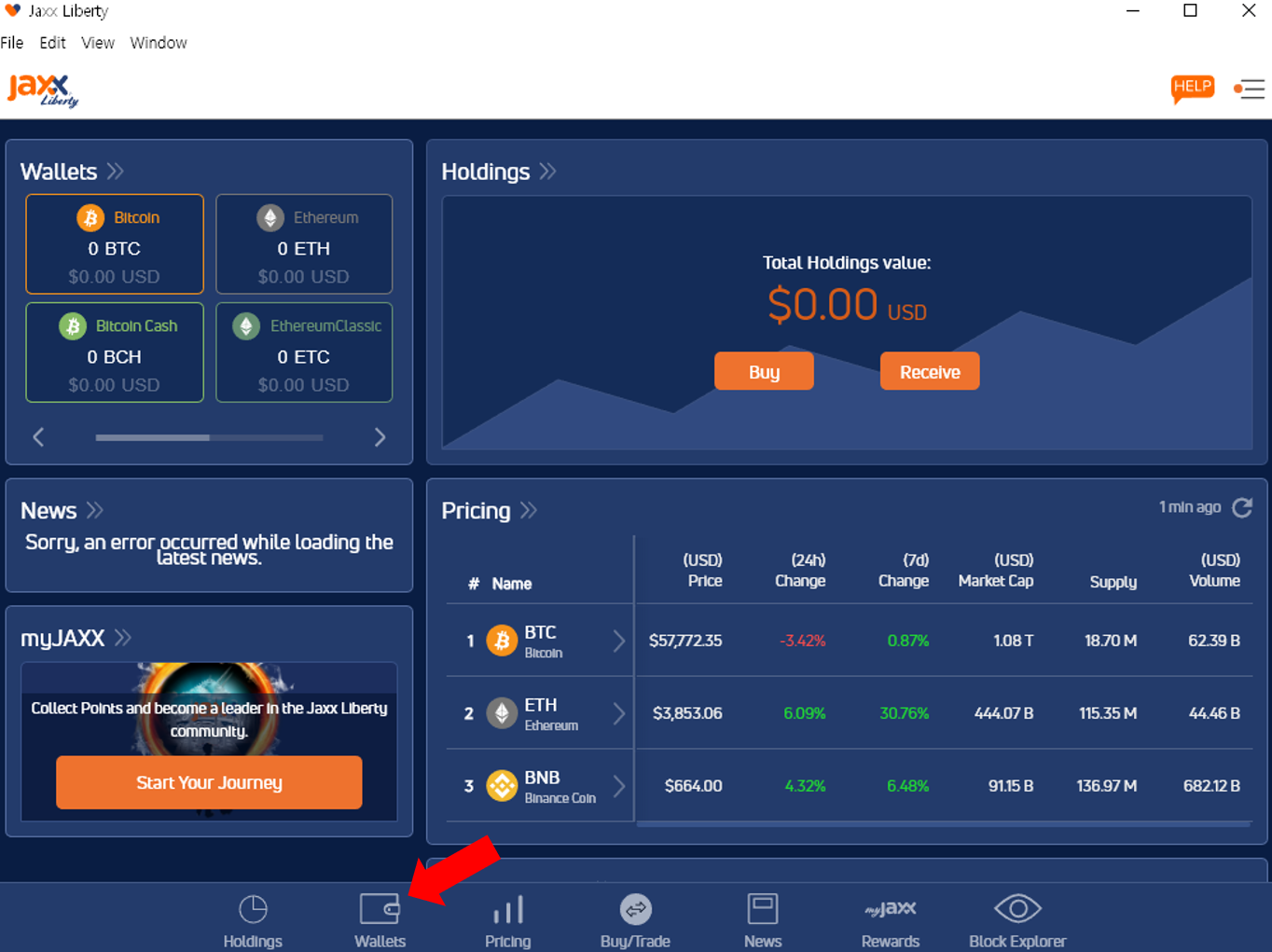Open the Pricing tab in bottom bar

tap(507, 921)
